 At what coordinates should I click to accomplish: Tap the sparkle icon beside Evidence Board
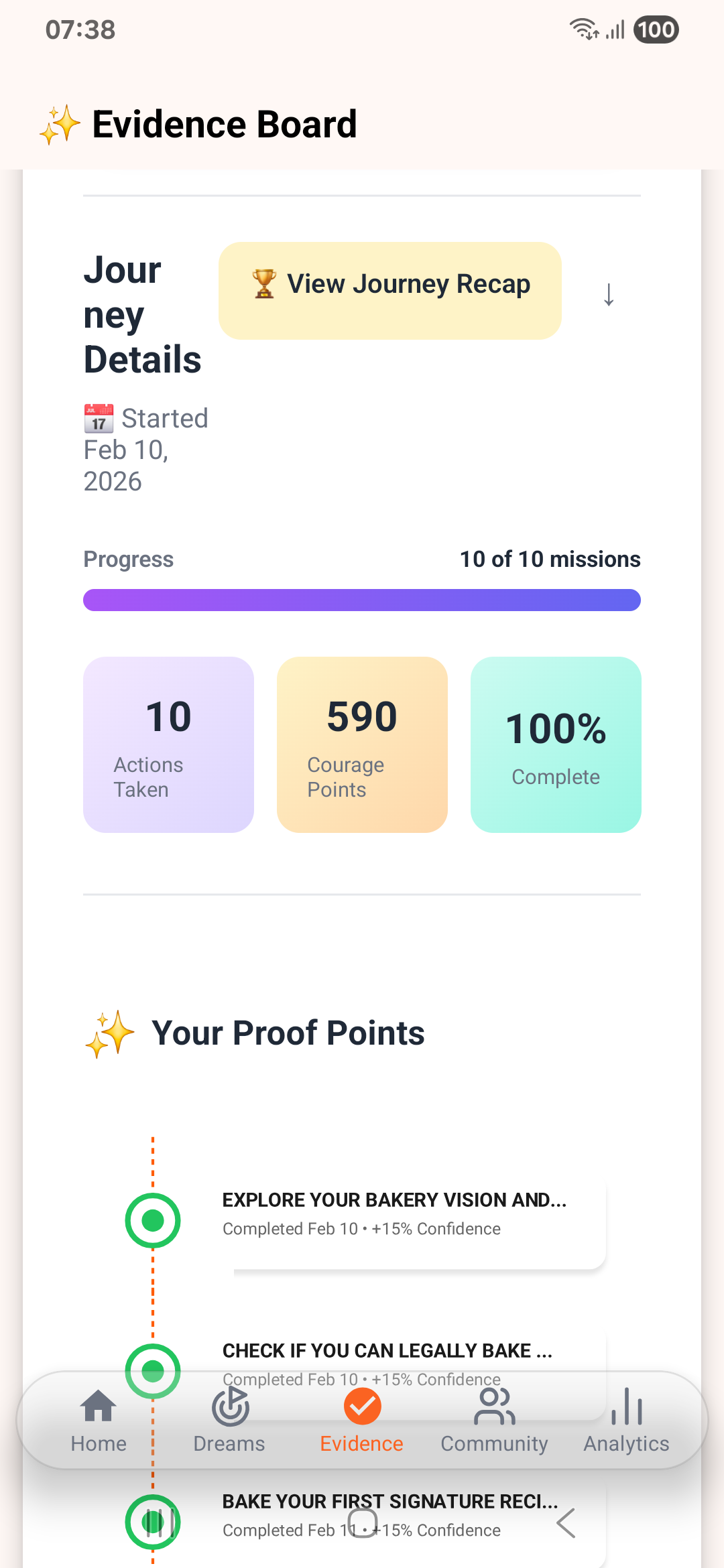[60, 125]
